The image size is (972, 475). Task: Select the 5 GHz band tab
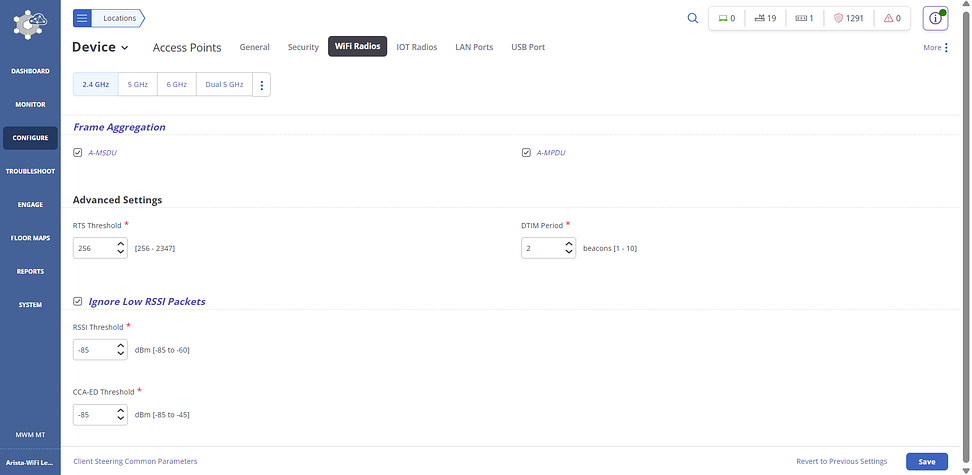(137, 85)
